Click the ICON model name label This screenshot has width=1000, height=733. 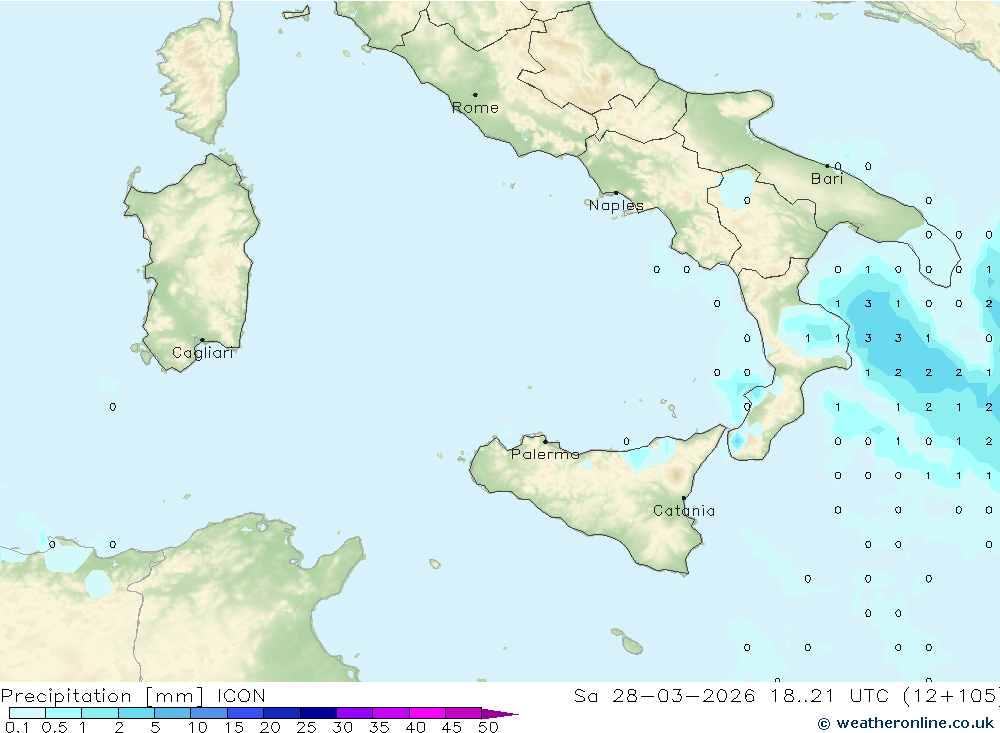click(241, 696)
